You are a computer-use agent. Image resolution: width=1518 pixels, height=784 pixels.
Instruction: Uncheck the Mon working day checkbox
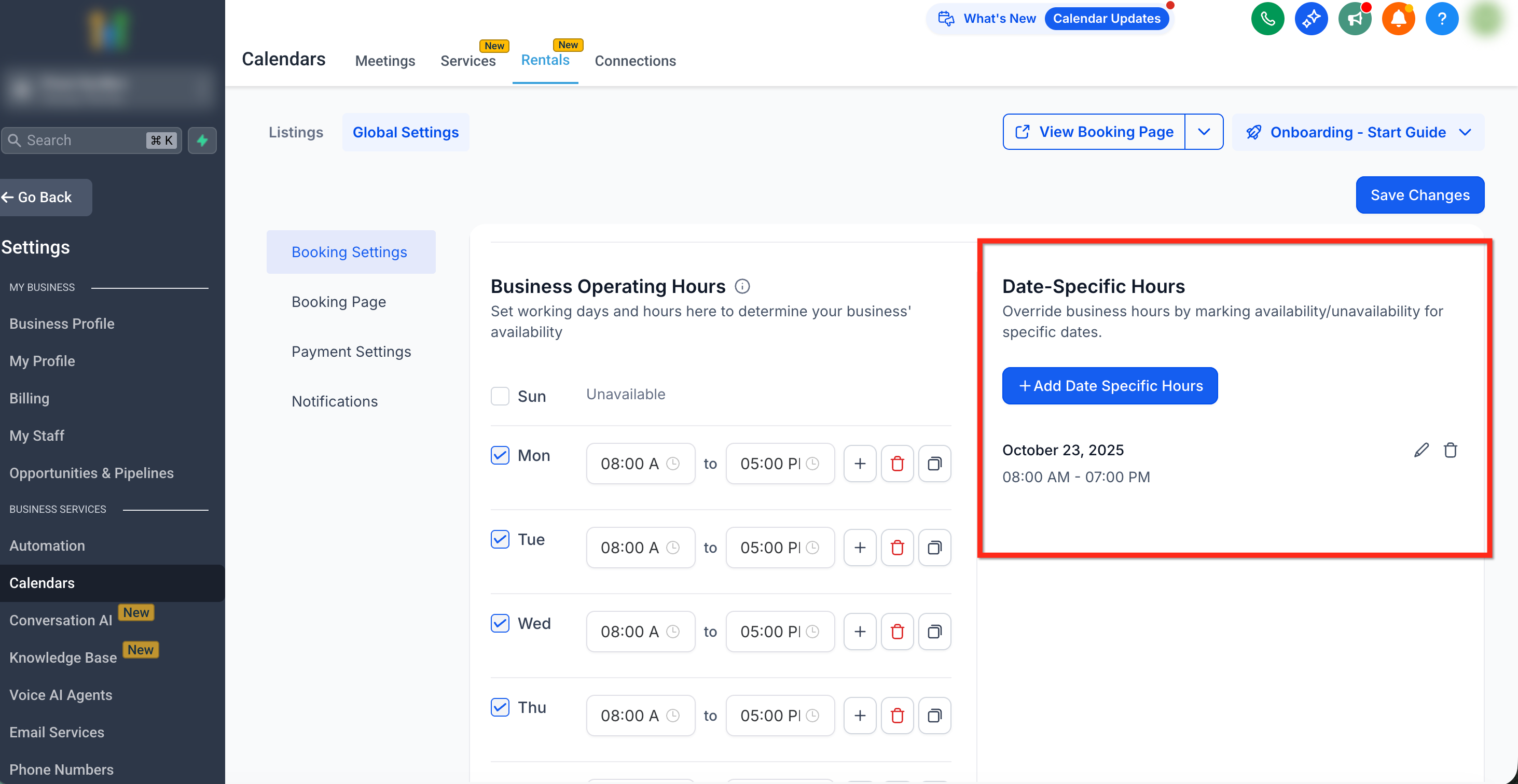500,455
